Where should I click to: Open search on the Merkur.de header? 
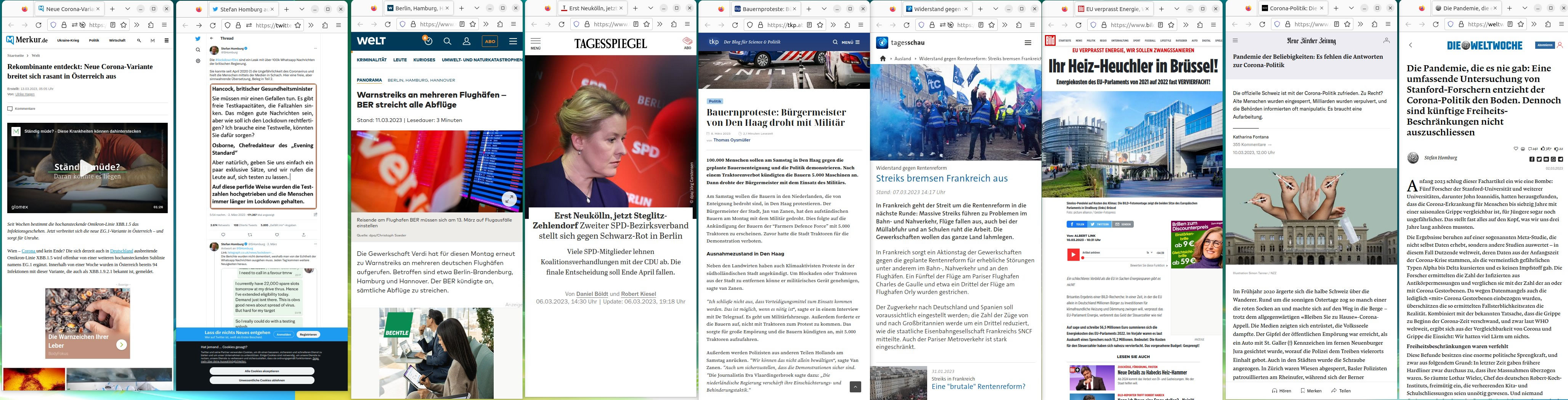139,40
